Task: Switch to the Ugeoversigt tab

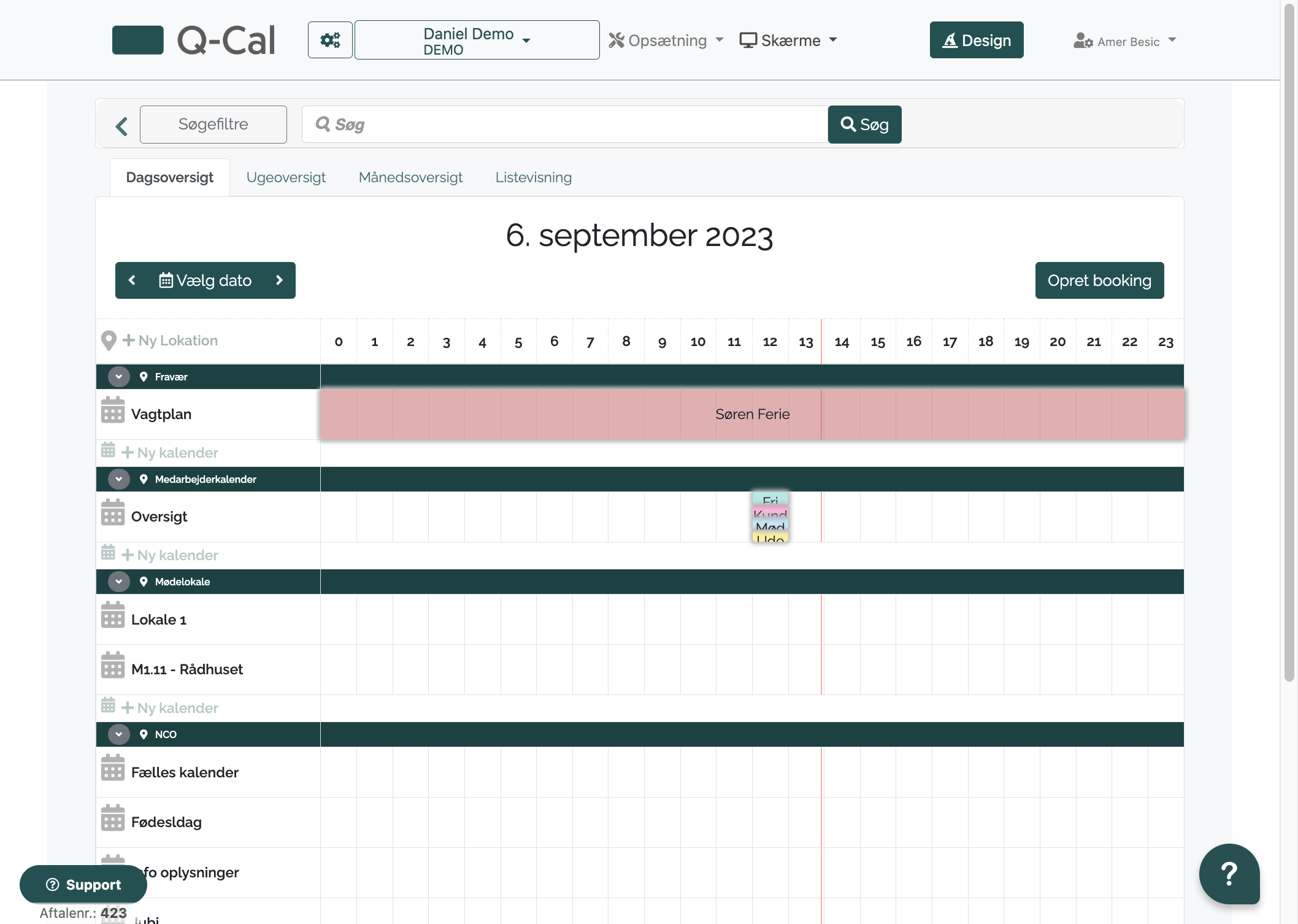Action: 286,177
